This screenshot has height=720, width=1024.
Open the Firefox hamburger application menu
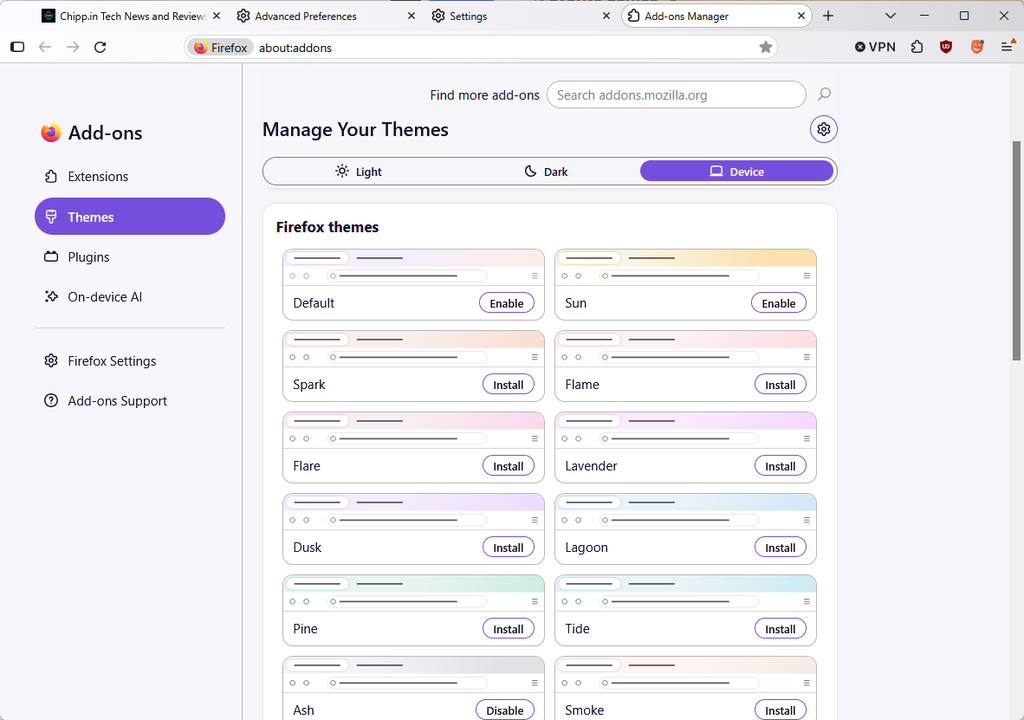1007,47
